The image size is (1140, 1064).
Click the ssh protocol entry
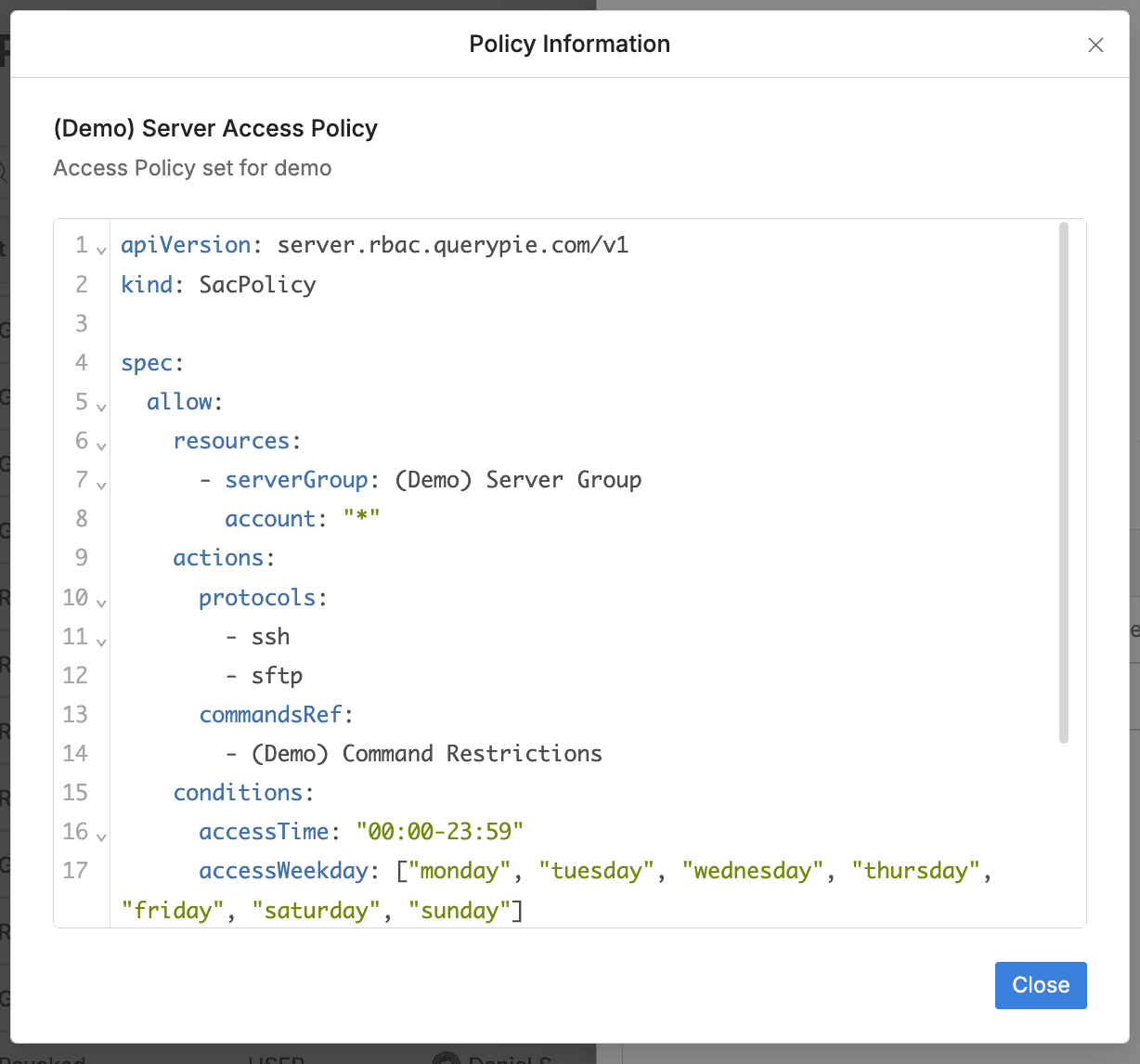[270, 637]
